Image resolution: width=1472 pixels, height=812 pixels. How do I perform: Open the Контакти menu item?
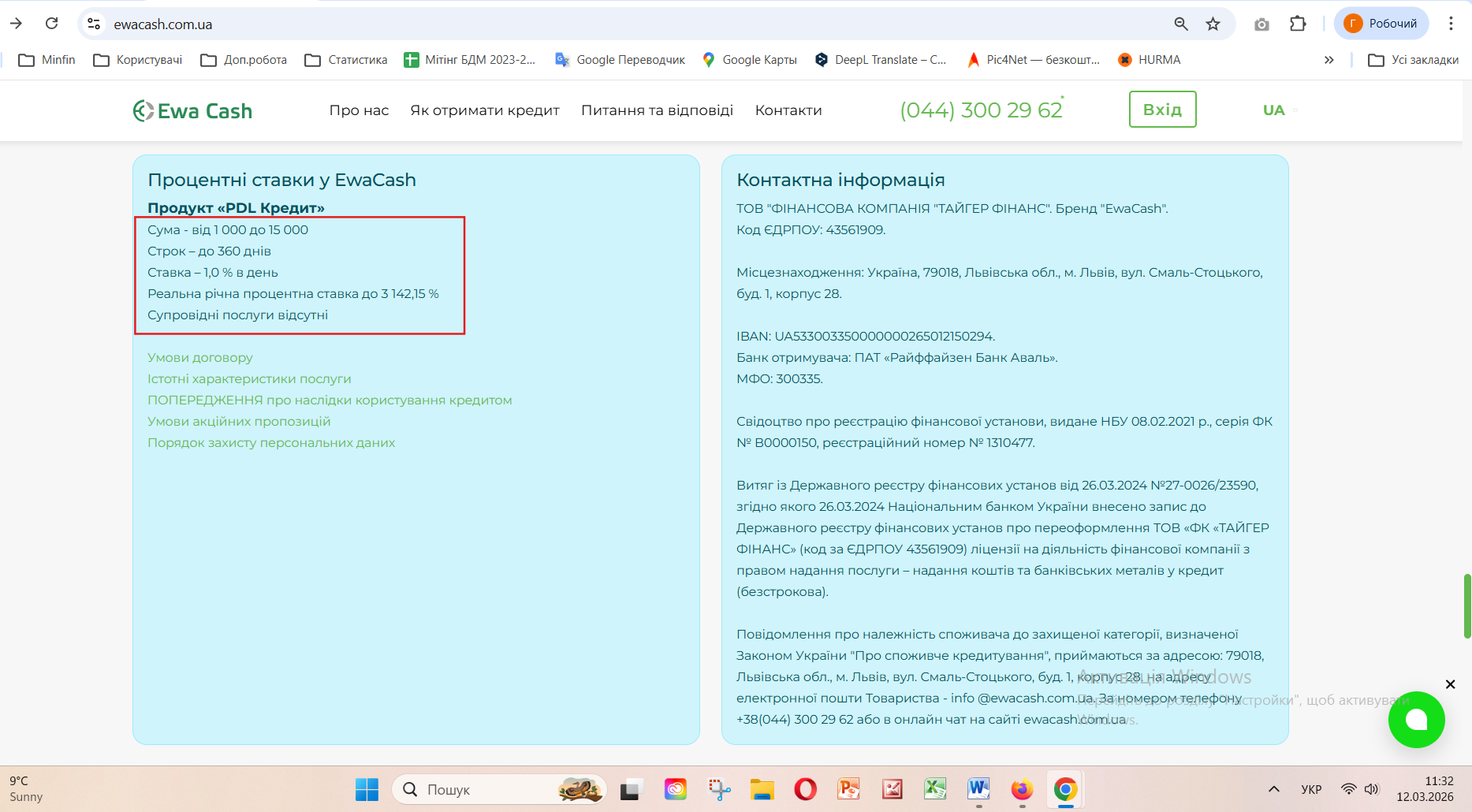(x=788, y=110)
